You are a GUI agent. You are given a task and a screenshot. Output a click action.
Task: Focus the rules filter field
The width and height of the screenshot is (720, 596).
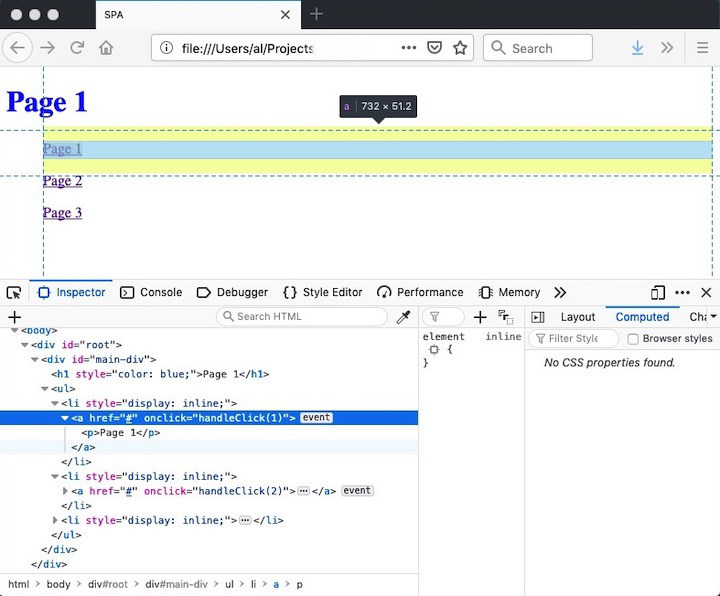[x=443, y=317]
